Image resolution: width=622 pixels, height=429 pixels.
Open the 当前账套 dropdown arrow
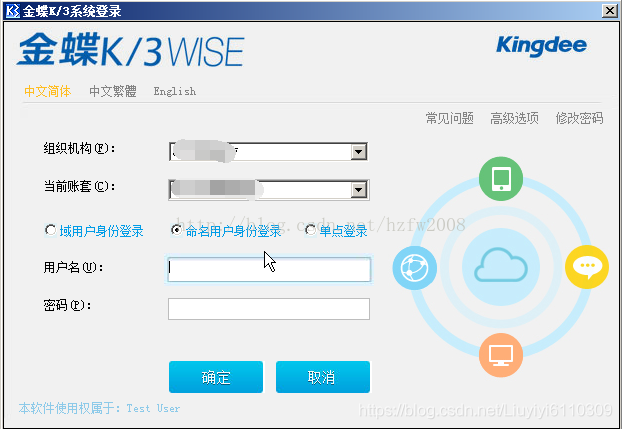tap(359, 190)
